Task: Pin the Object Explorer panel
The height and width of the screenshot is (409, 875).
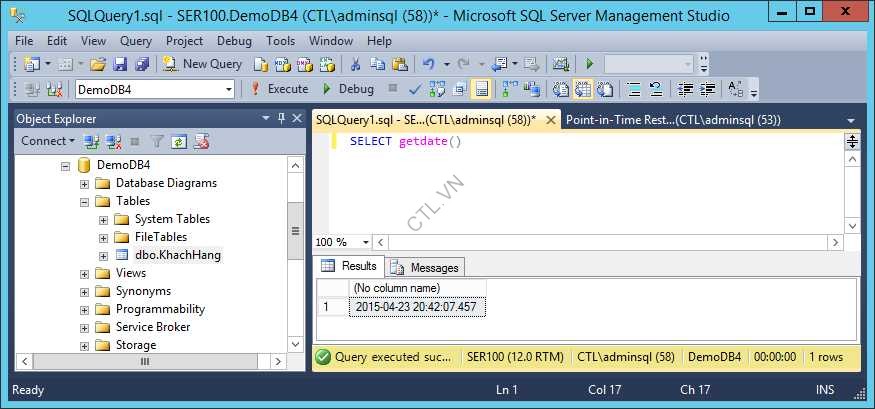Action: point(281,119)
